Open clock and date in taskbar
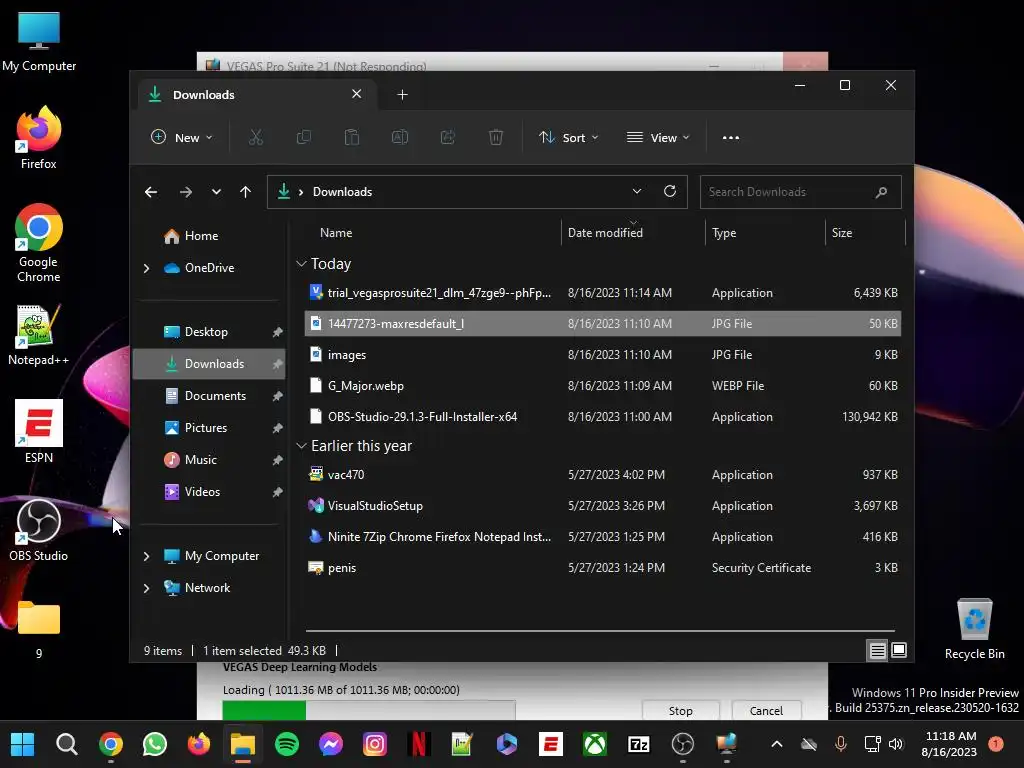This screenshot has width=1024, height=768. click(x=949, y=744)
